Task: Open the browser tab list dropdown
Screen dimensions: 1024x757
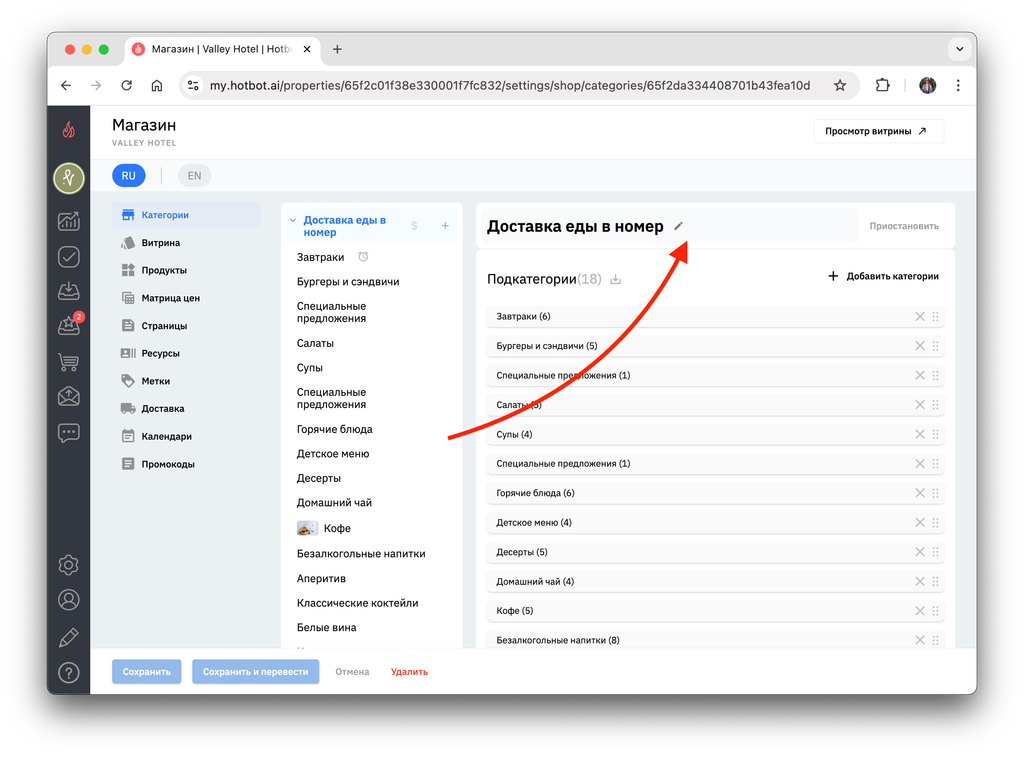Action: (x=959, y=49)
